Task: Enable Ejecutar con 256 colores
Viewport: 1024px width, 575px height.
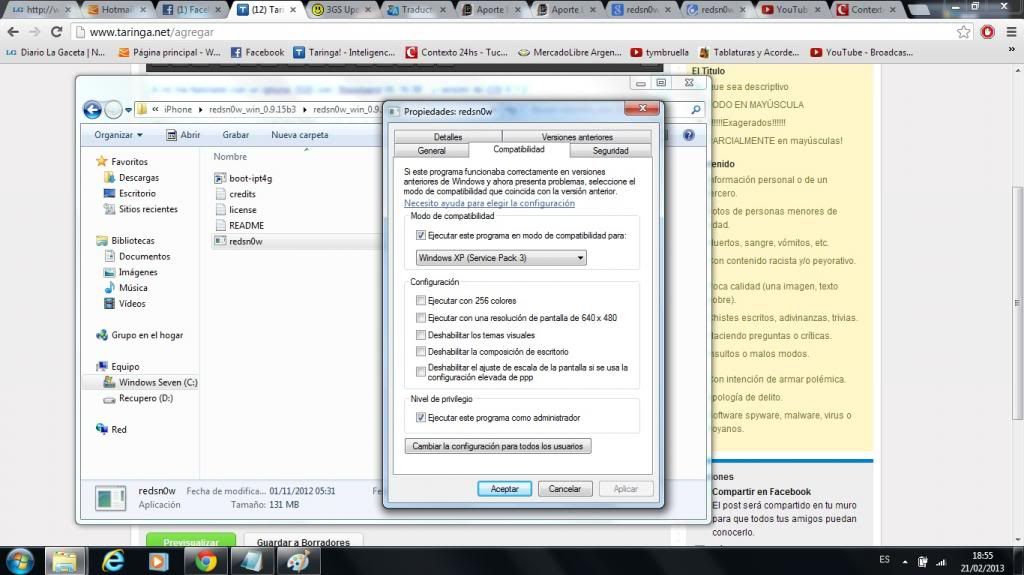Action: pyautogui.click(x=421, y=301)
